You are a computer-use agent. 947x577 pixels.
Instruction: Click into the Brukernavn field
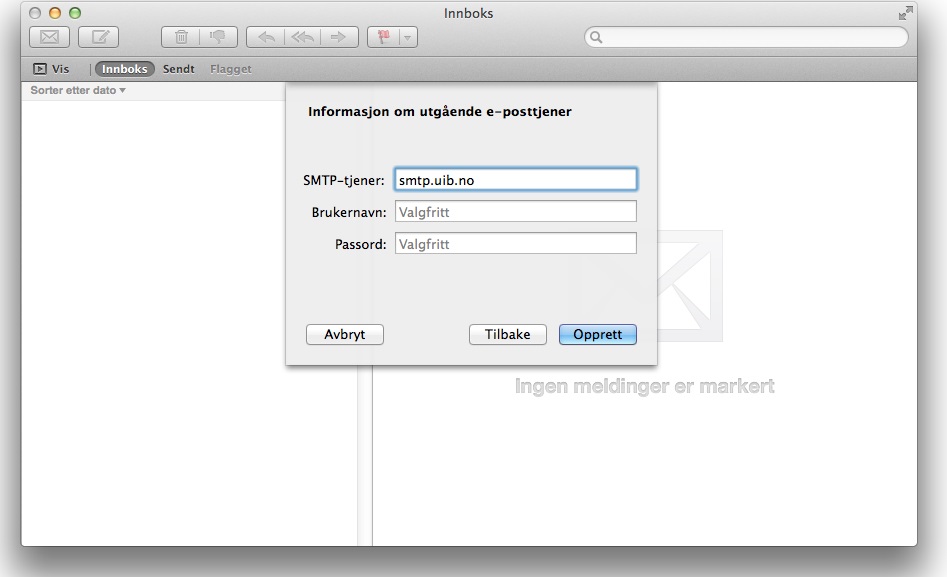[x=515, y=211]
